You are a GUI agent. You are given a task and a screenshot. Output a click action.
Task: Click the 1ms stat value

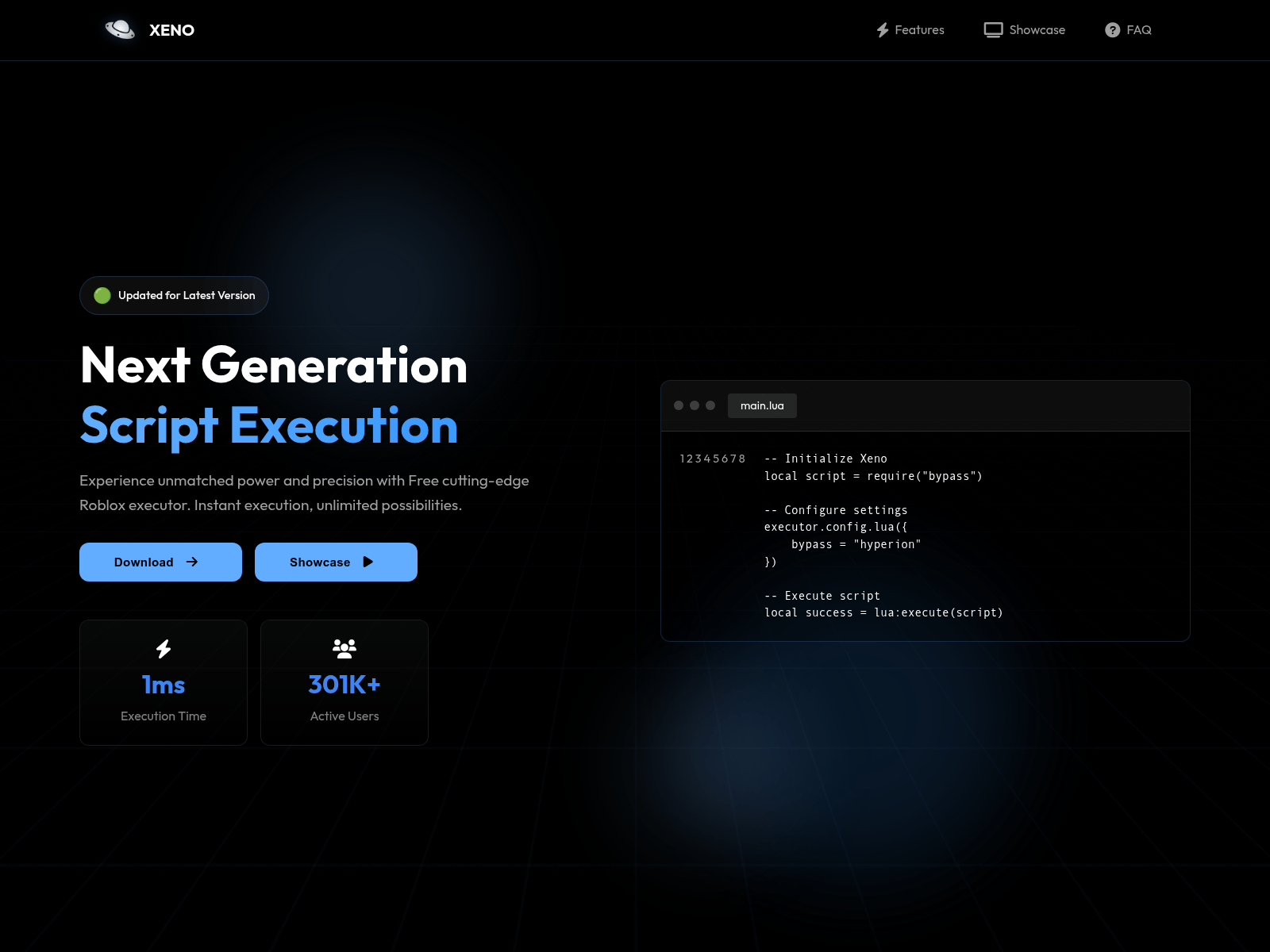click(164, 685)
